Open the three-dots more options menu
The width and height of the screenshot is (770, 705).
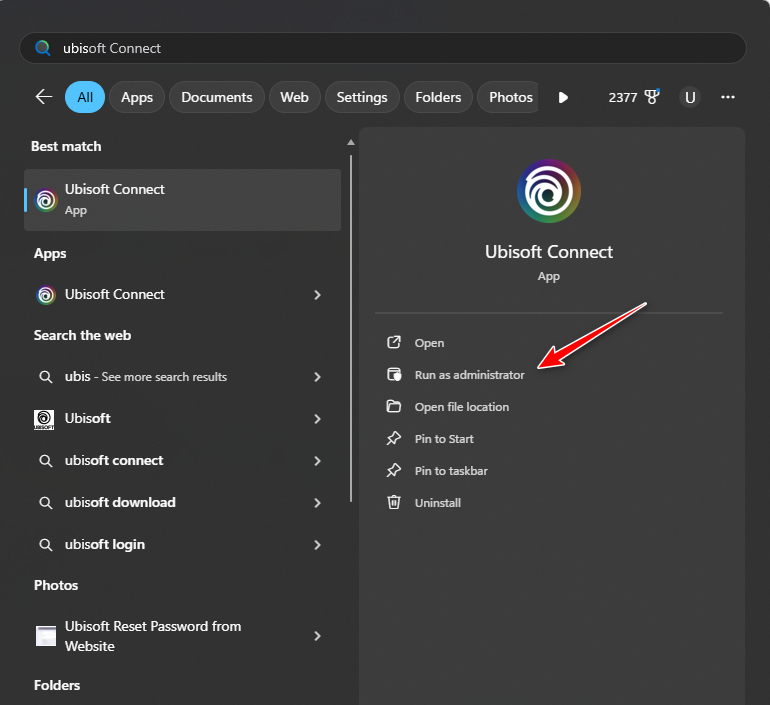click(728, 97)
